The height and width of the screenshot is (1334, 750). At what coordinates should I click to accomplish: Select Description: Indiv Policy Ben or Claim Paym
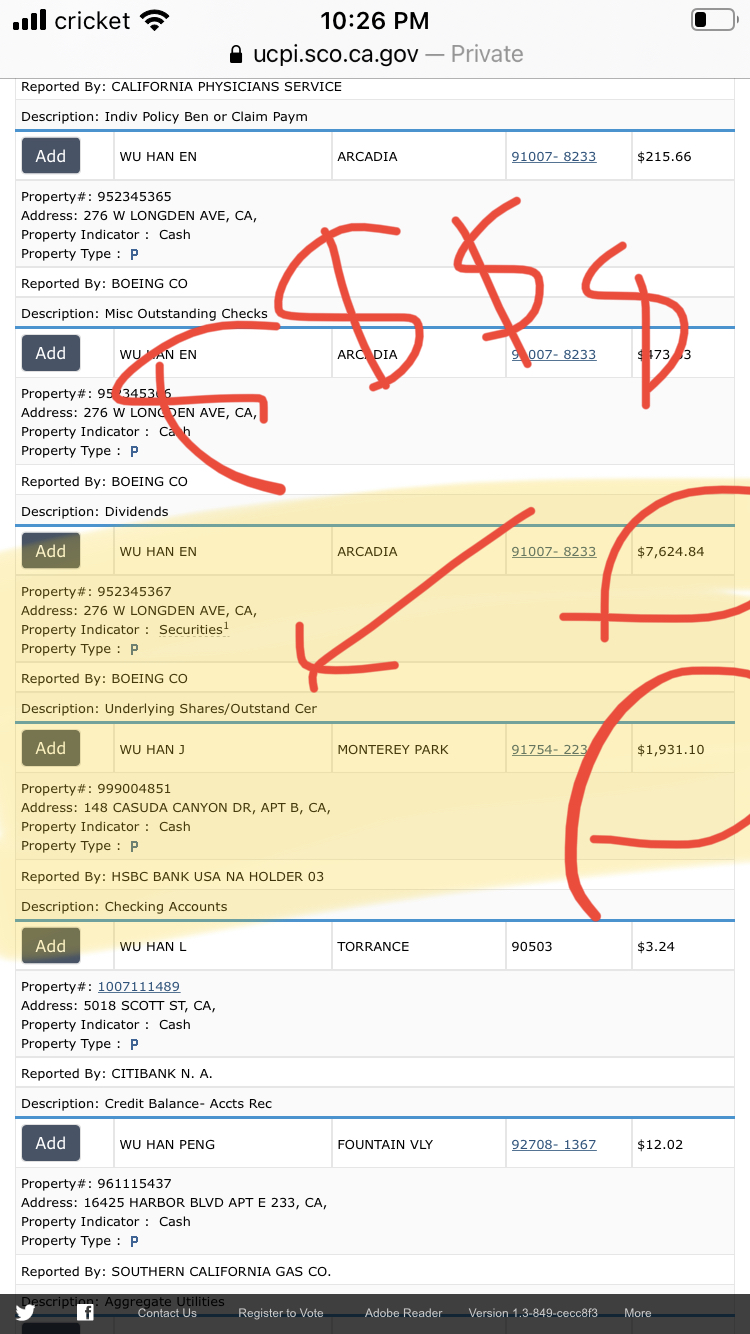tap(164, 117)
